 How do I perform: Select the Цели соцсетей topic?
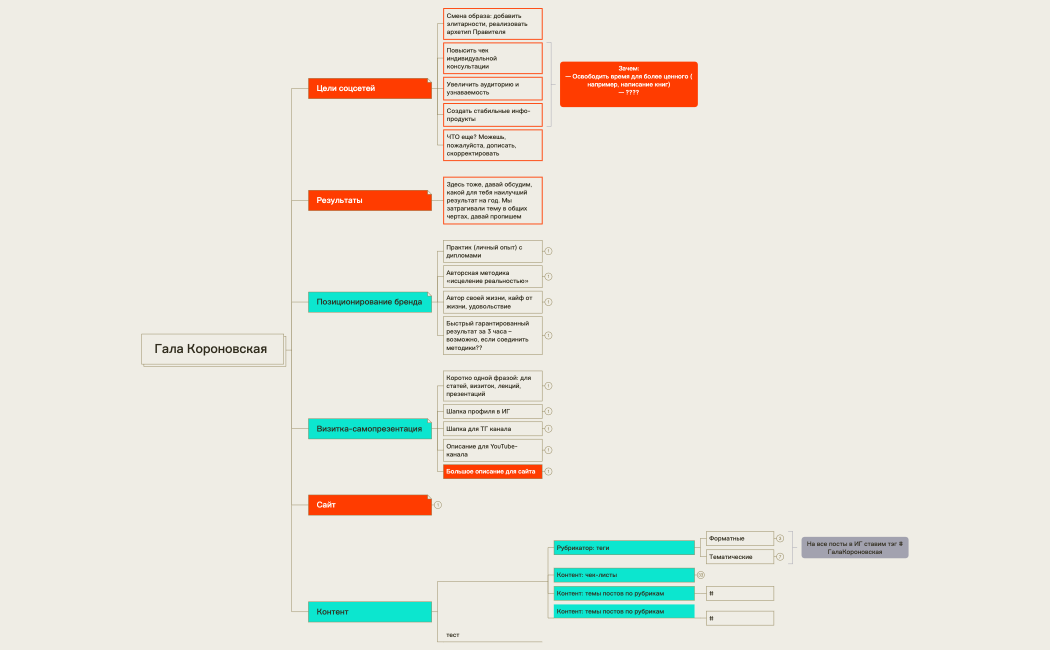tap(368, 88)
